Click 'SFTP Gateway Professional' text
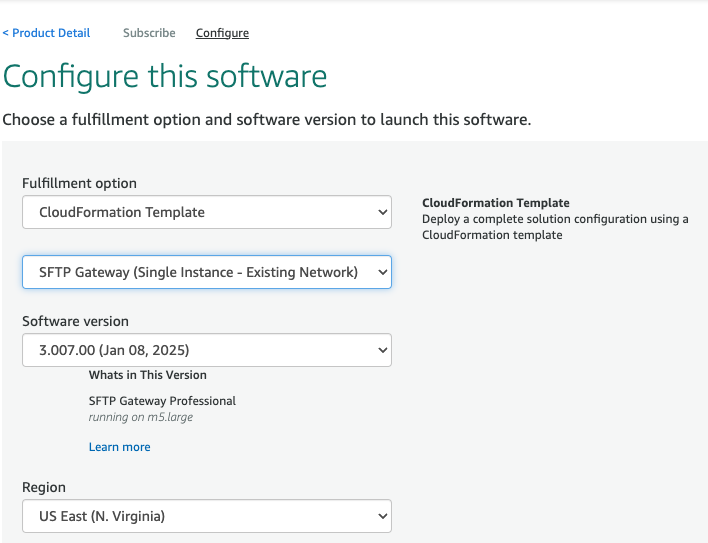This screenshot has width=708, height=543. (162, 401)
